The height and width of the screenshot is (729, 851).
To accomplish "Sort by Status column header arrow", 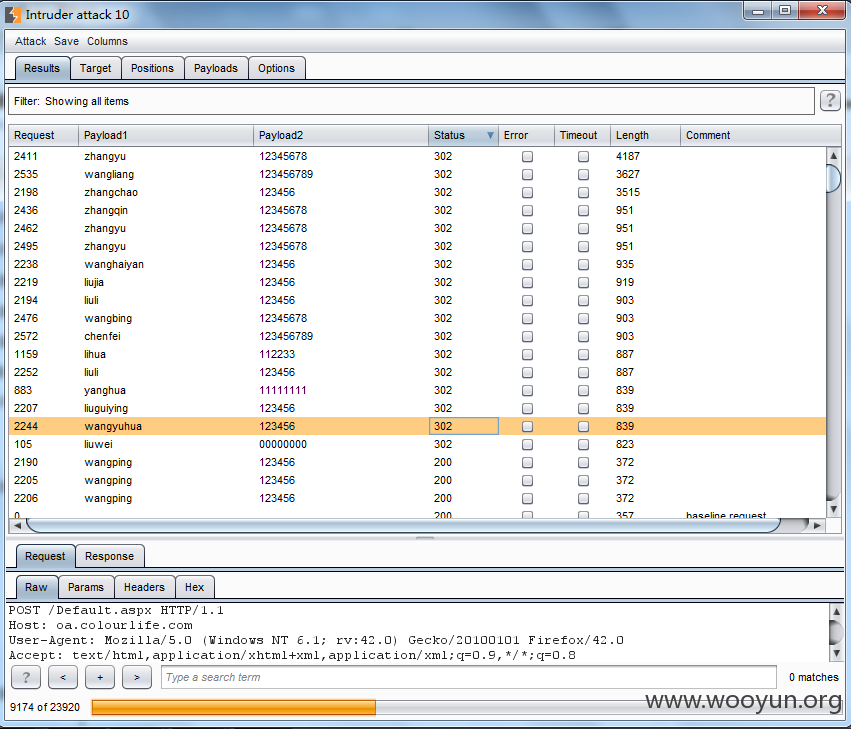I will pos(490,136).
